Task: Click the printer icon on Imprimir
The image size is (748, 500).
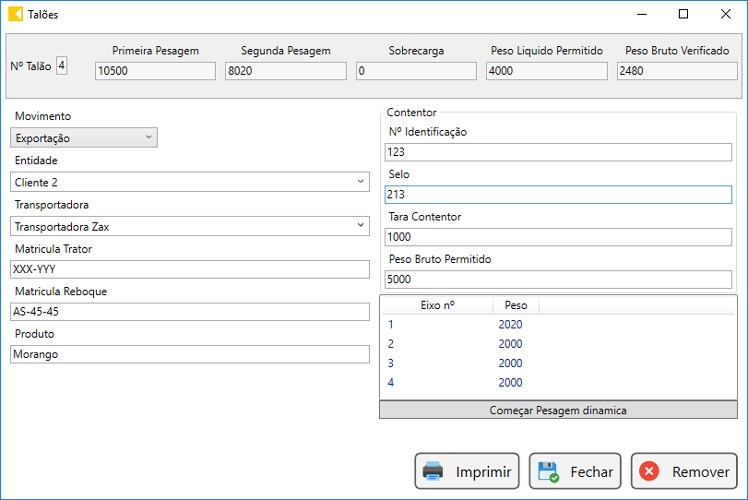Action: pyautogui.click(x=433, y=471)
